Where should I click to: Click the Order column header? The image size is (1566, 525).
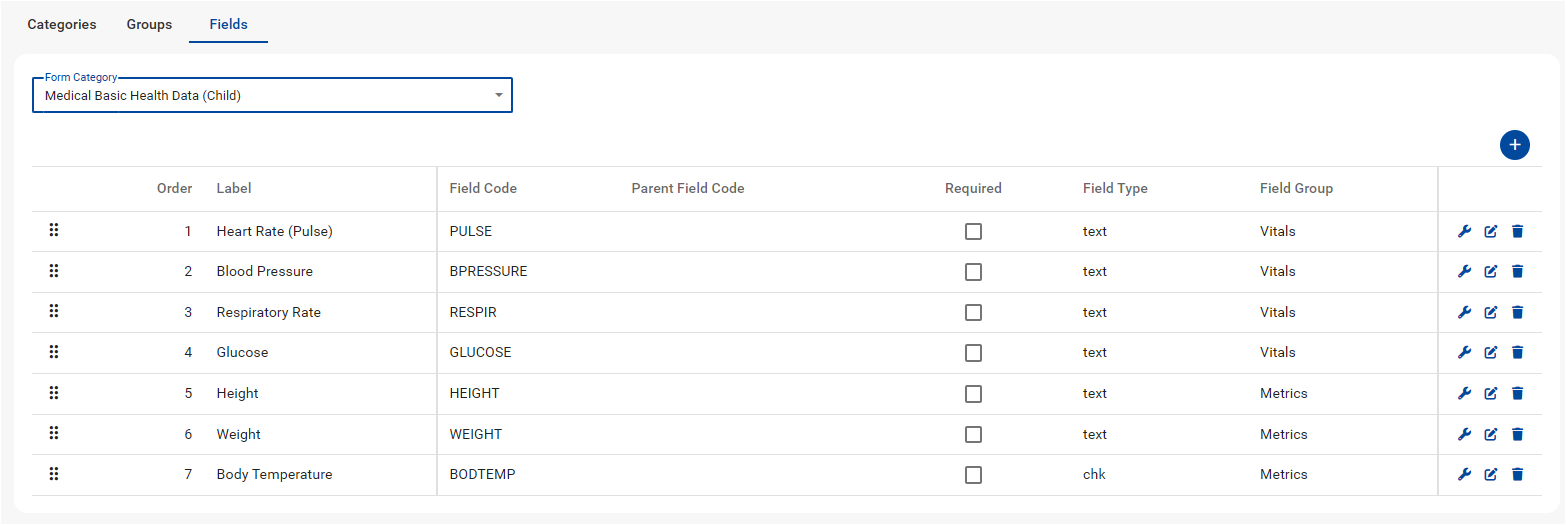(x=174, y=188)
